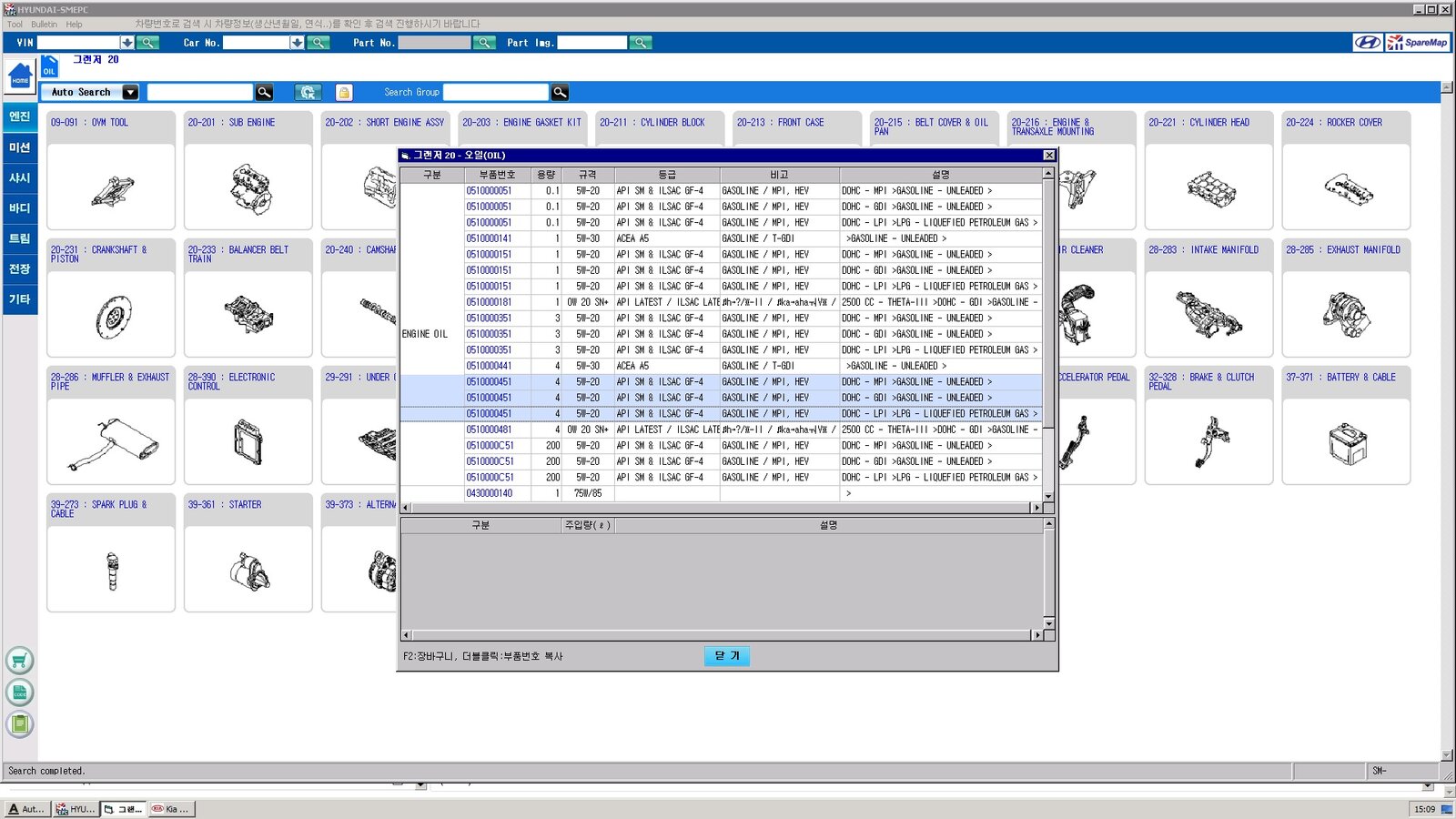The image size is (1456, 819).
Task: Open the CYLINDER HEAD thumbnail
Action: pyautogui.click(x=1208, y=187)
